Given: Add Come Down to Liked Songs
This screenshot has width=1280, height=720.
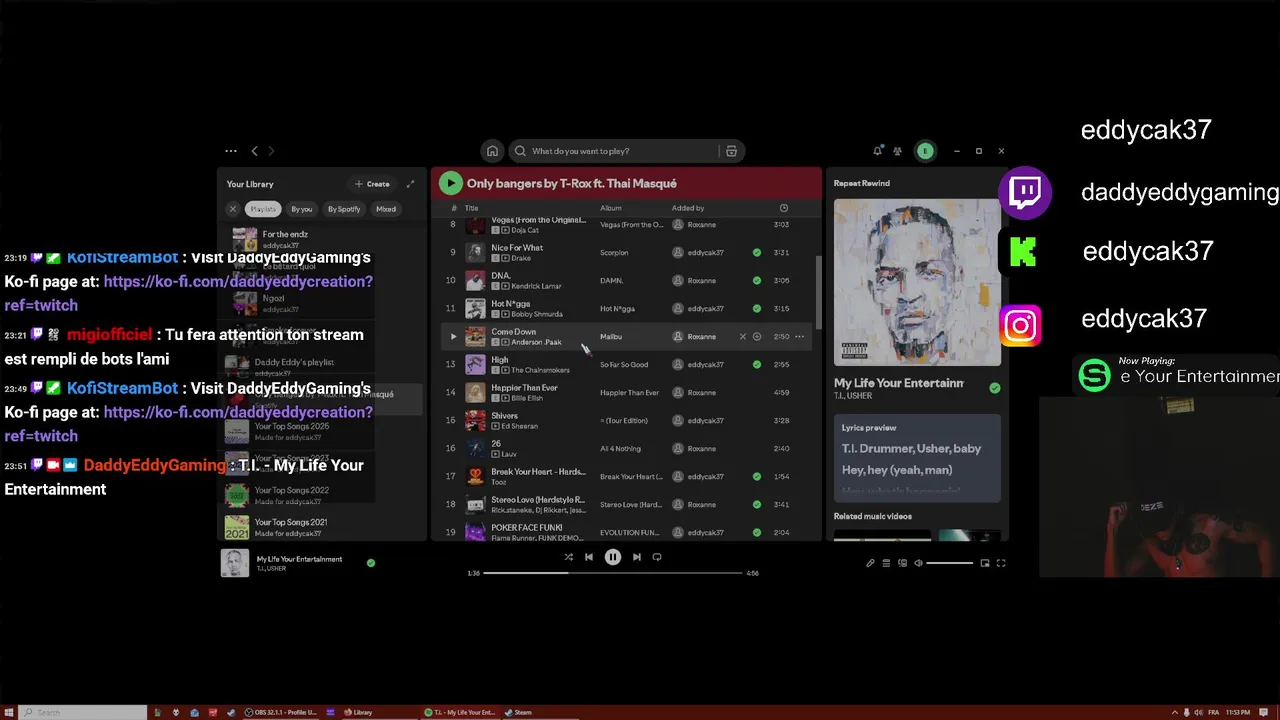Looking at the screenshot, I should (x=757, y=337).
